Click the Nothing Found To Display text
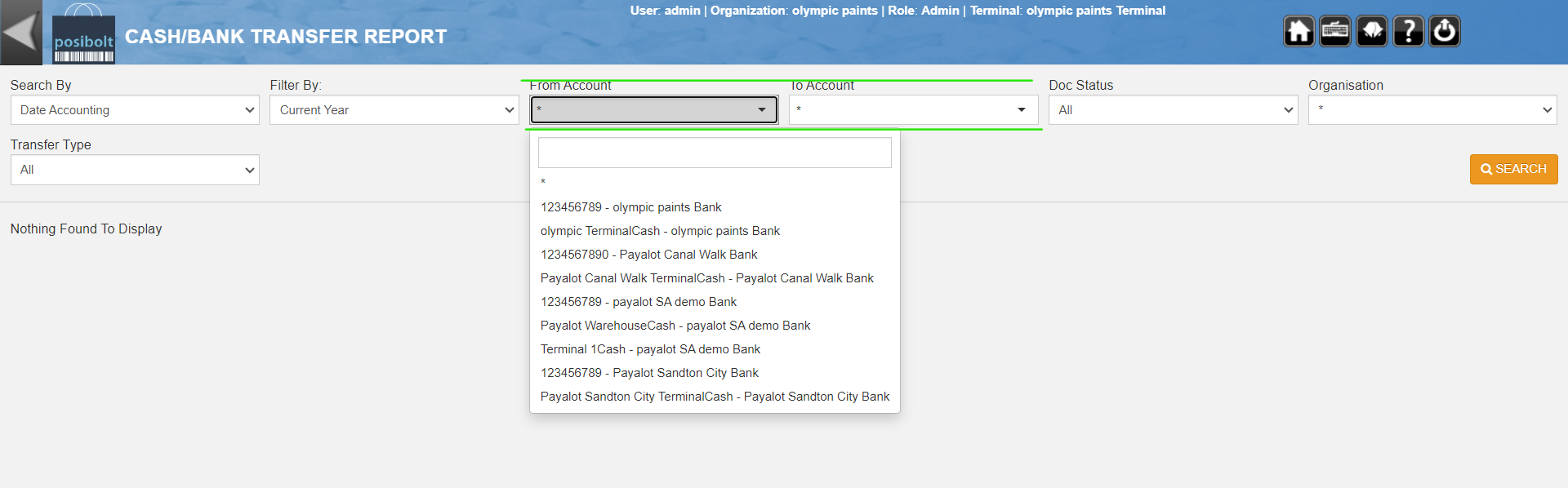This screenshot has width=1568, height=488. tap(86, 229)
